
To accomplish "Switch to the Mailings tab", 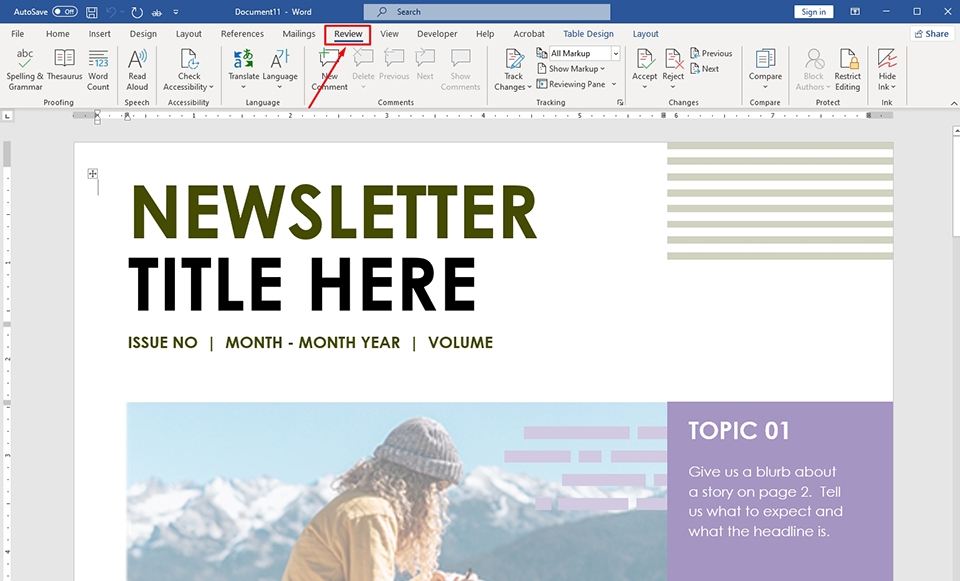I will (299, 34).
